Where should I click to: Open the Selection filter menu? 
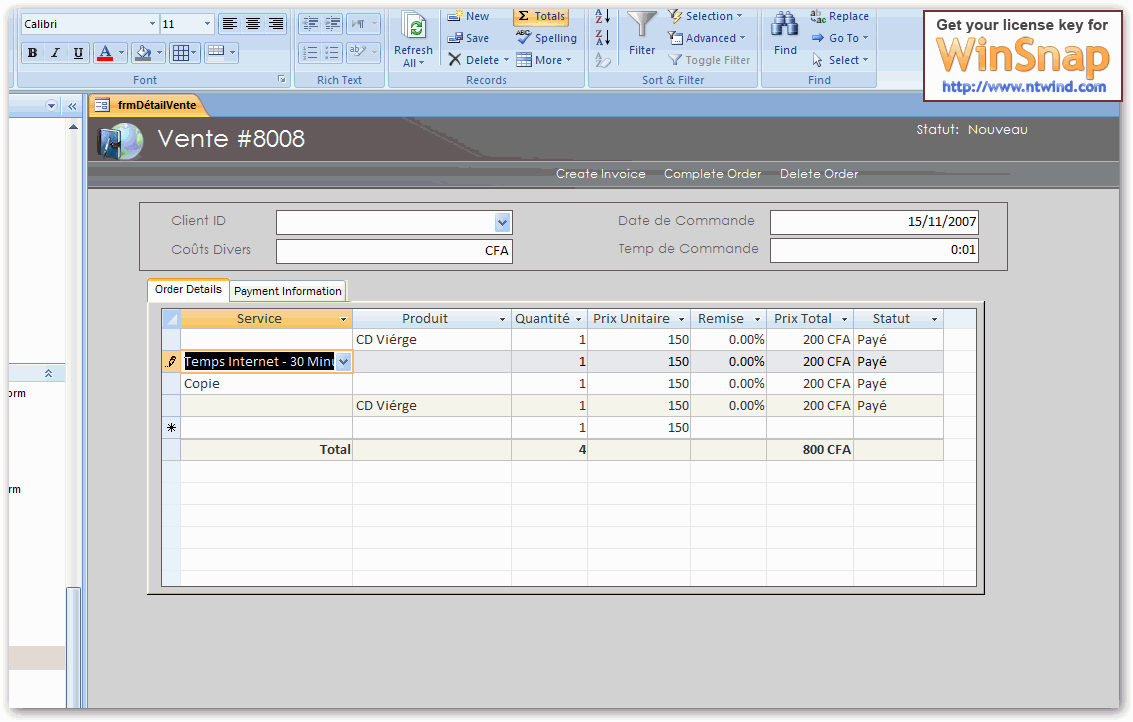(x=705, y=16)
